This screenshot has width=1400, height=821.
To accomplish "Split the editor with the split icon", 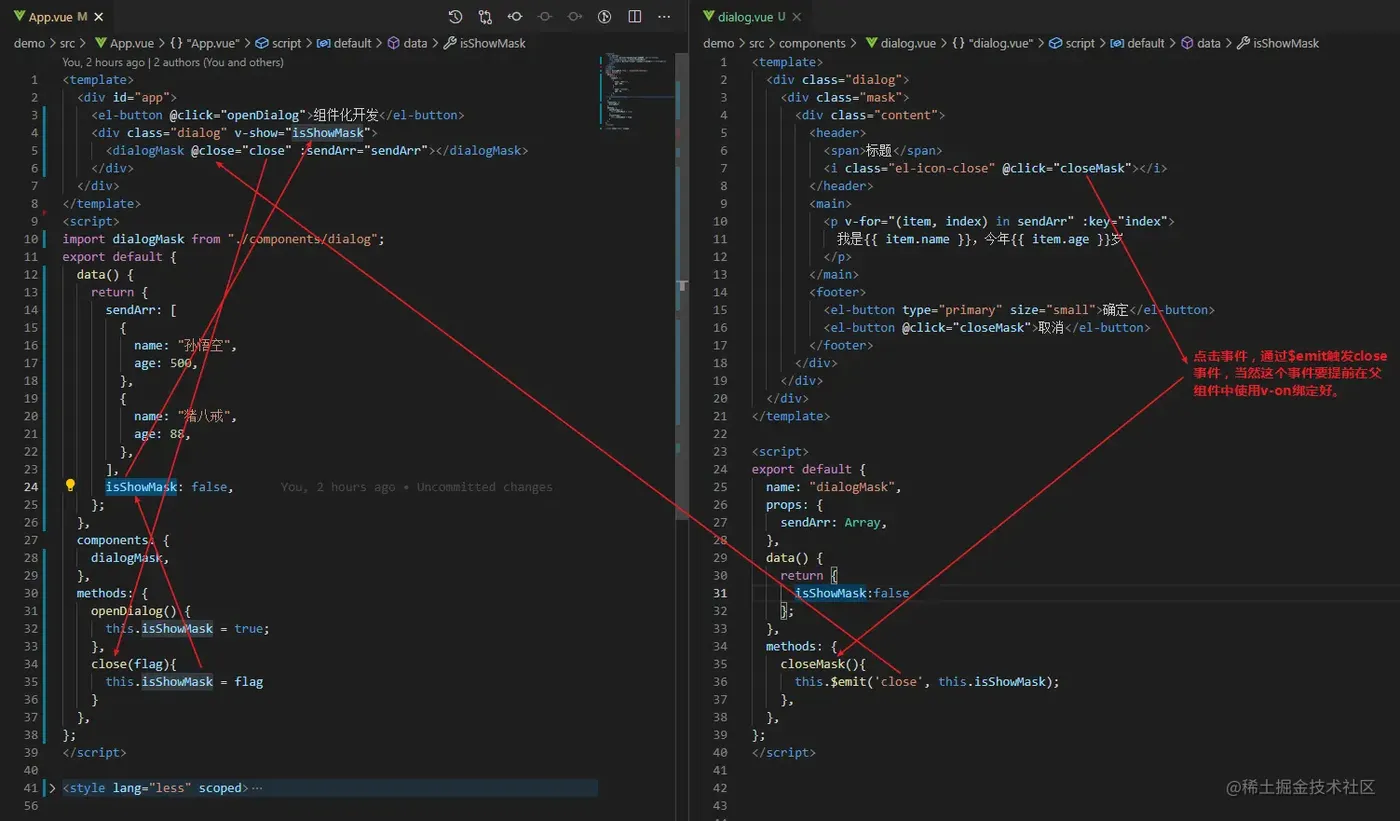I will tap(635, 17).
